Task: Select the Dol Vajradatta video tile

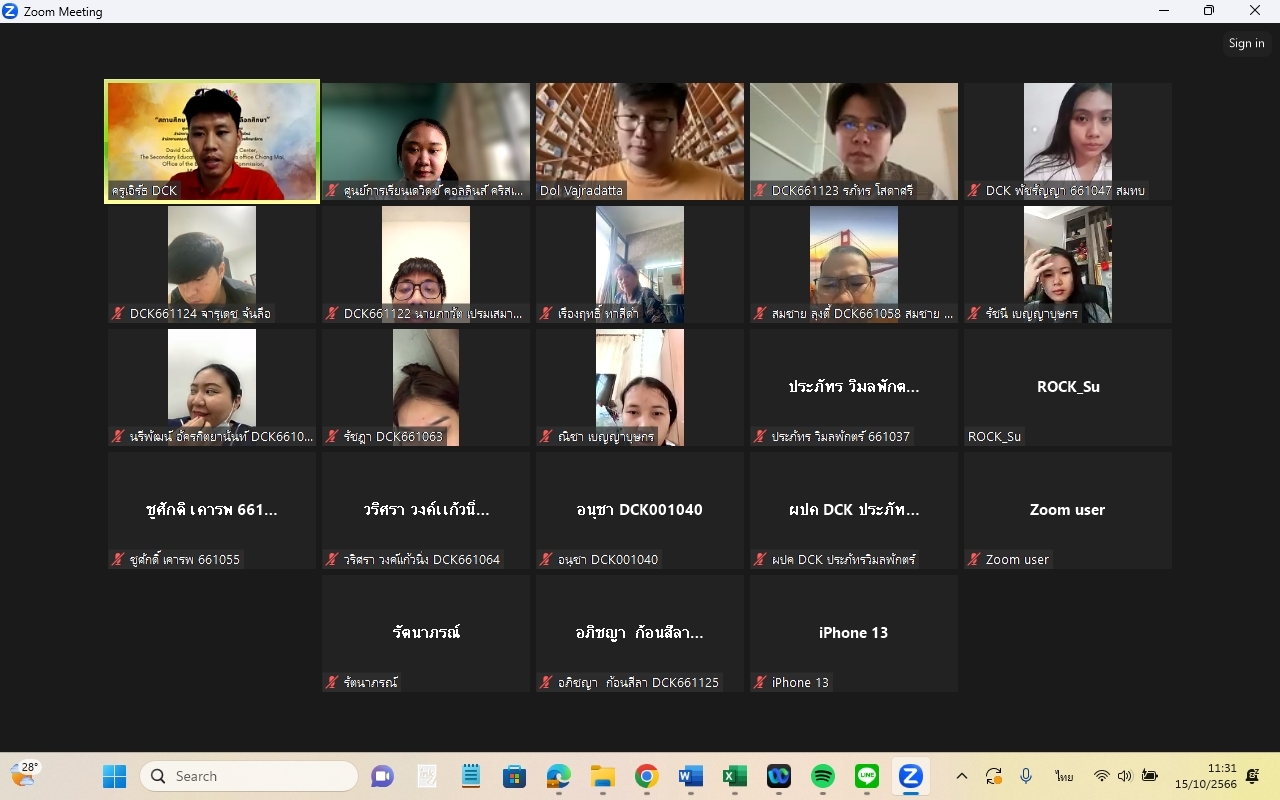Action: (x=640, y=141)
